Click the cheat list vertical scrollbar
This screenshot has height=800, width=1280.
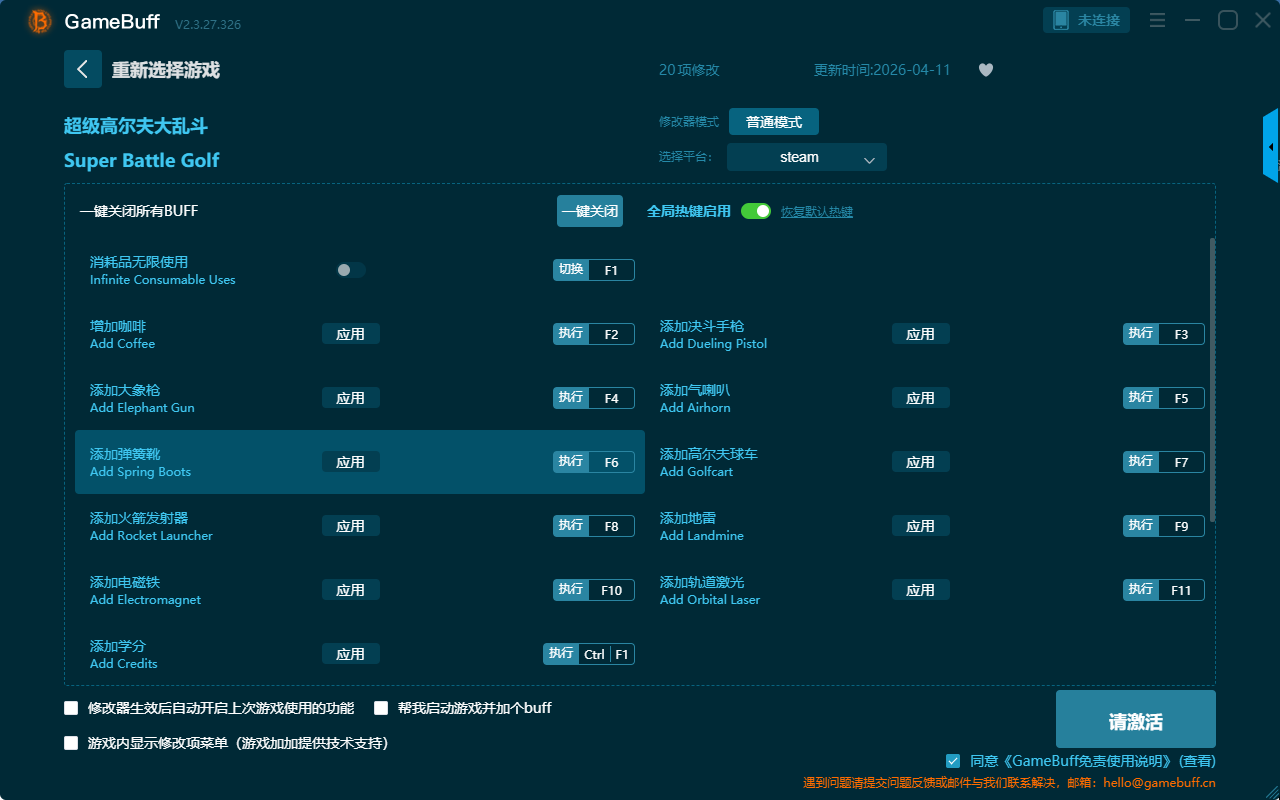(1212, 380)
